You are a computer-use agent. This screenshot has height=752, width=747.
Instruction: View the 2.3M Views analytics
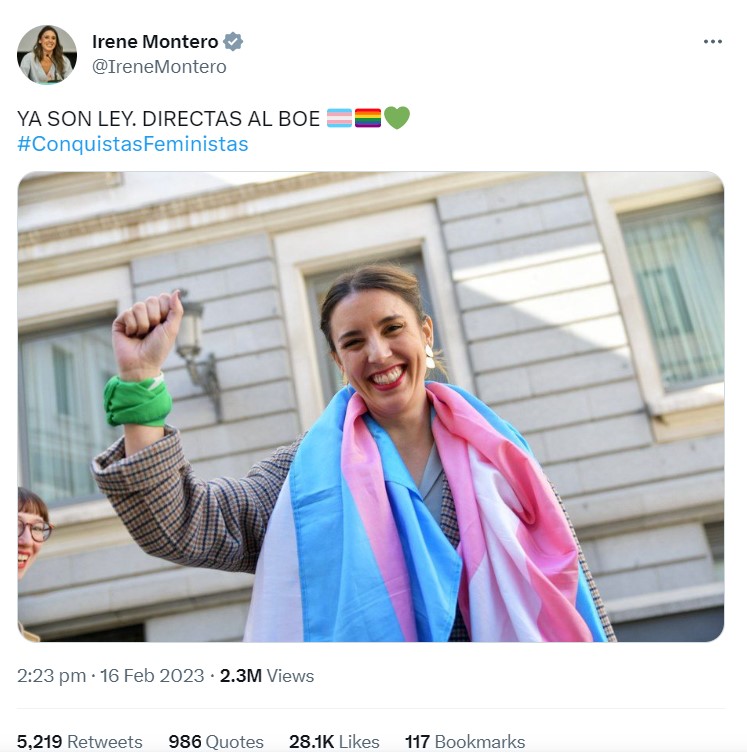(267, 676)
